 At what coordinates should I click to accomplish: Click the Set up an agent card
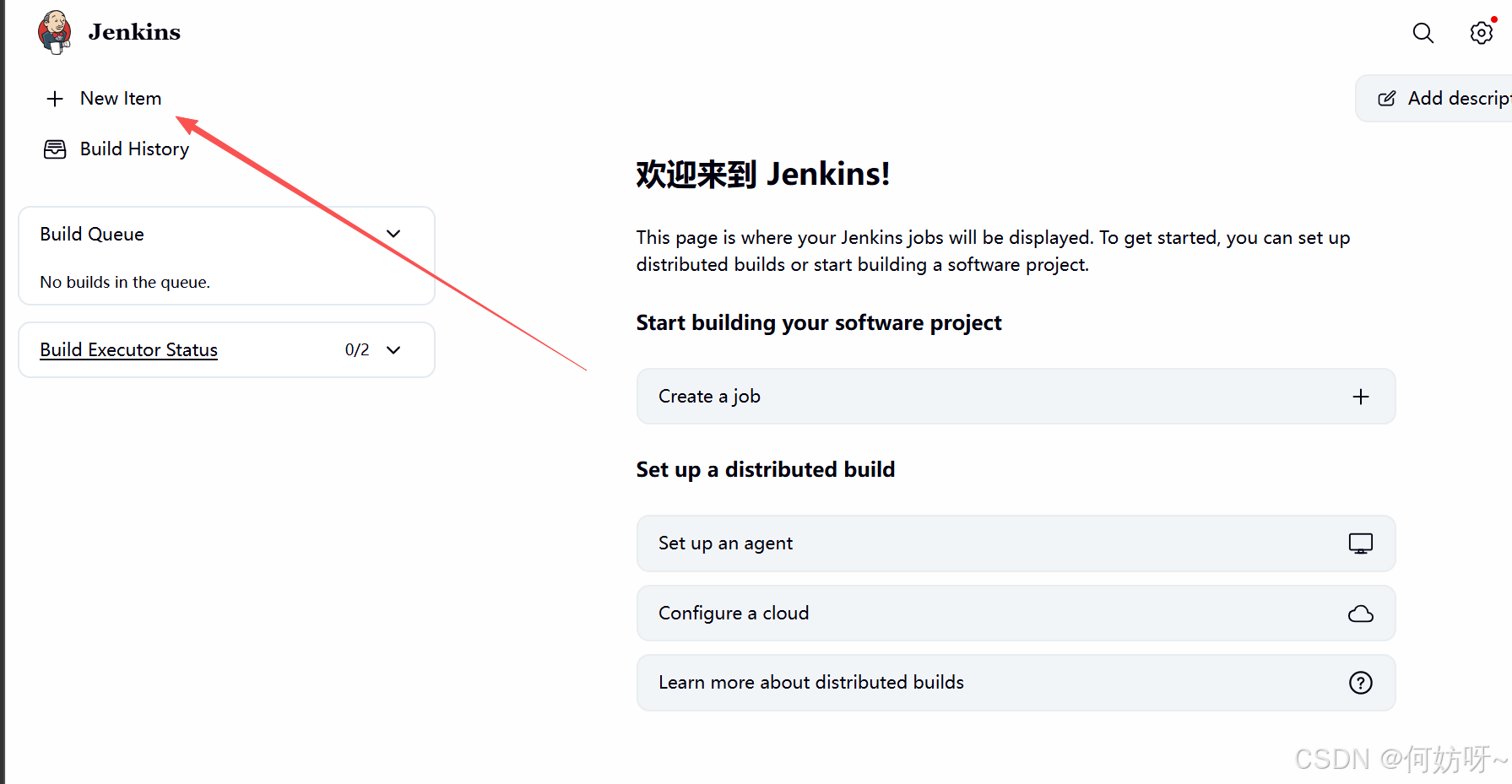(x=1016, y=543)
